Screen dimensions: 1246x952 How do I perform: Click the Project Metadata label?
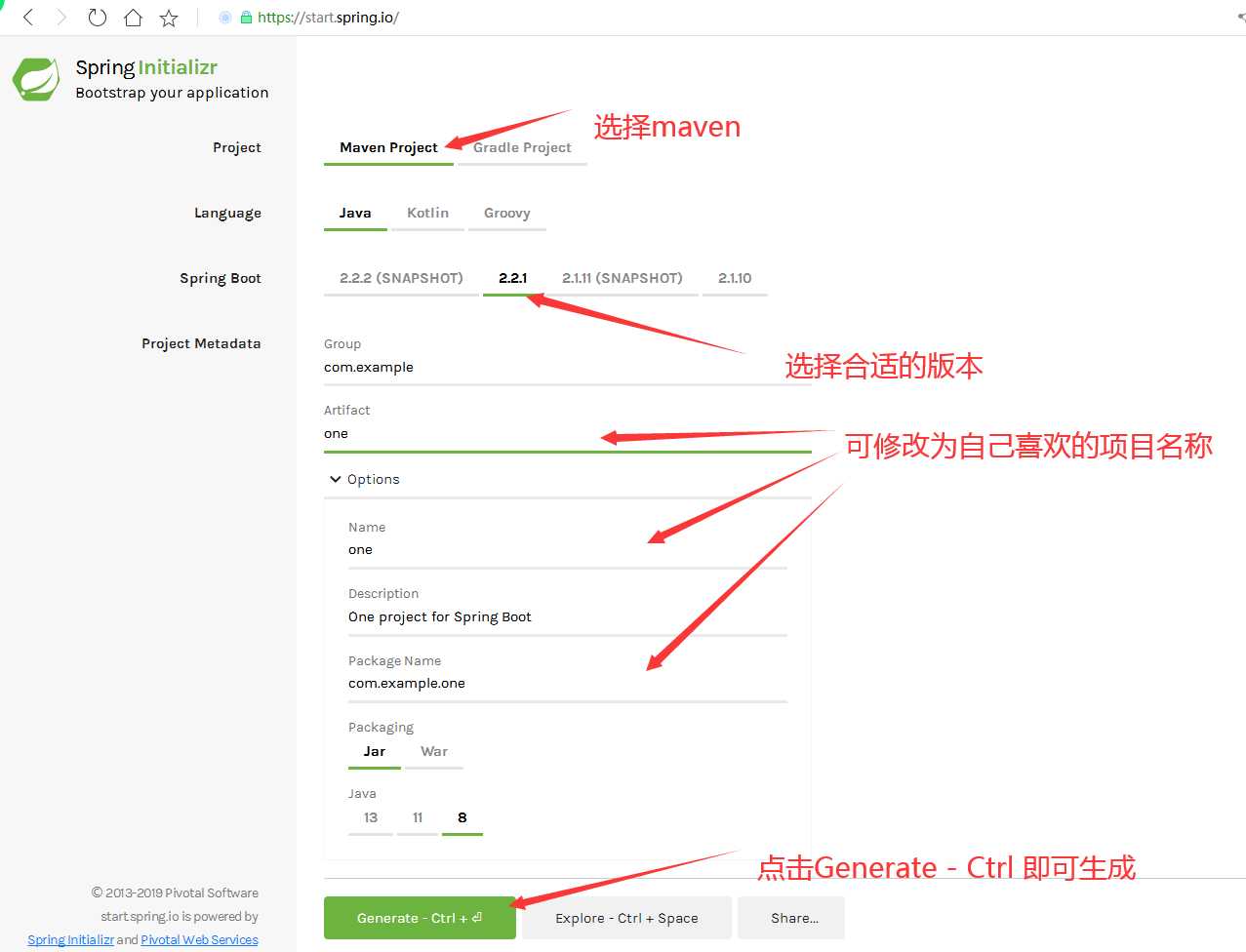click(201, 343)
